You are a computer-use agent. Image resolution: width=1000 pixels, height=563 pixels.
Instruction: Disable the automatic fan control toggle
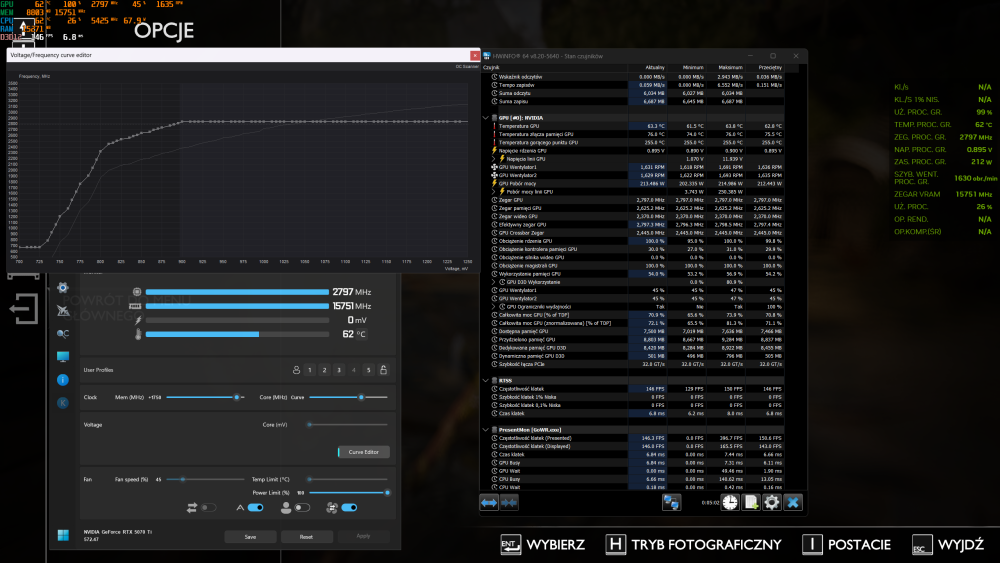(x=255, y=508)
